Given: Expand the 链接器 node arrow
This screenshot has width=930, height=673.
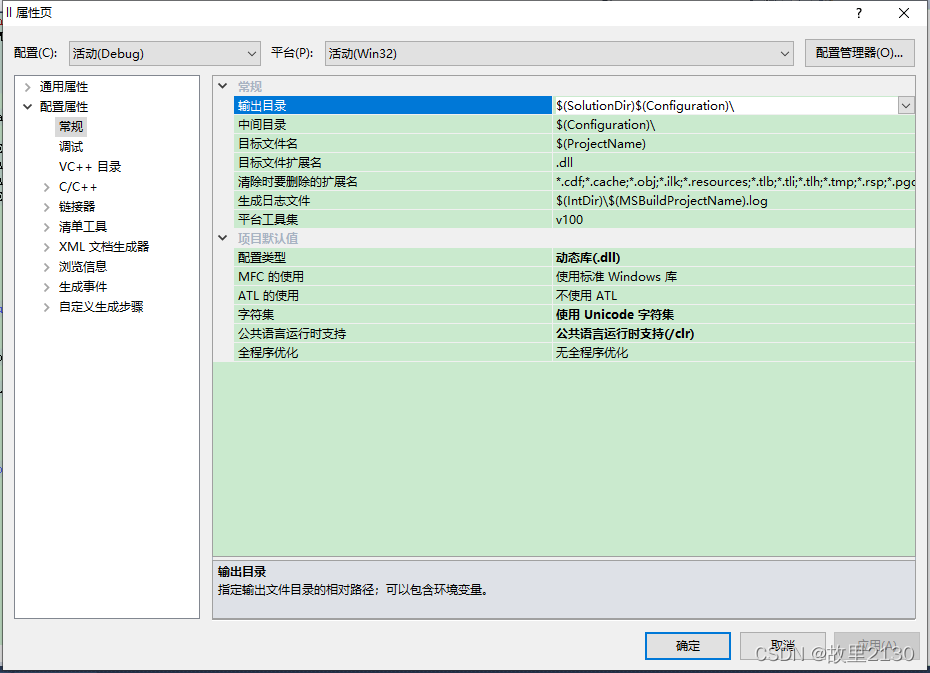Looking at the screenshot, I should click(x=46, y=207).
